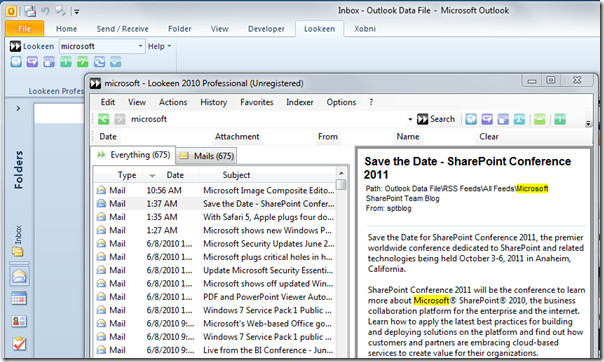Viewport: 604px width, 362px height.
Task: Click the Lookeen window search field containing microsoft
Action: coord(267,119)
